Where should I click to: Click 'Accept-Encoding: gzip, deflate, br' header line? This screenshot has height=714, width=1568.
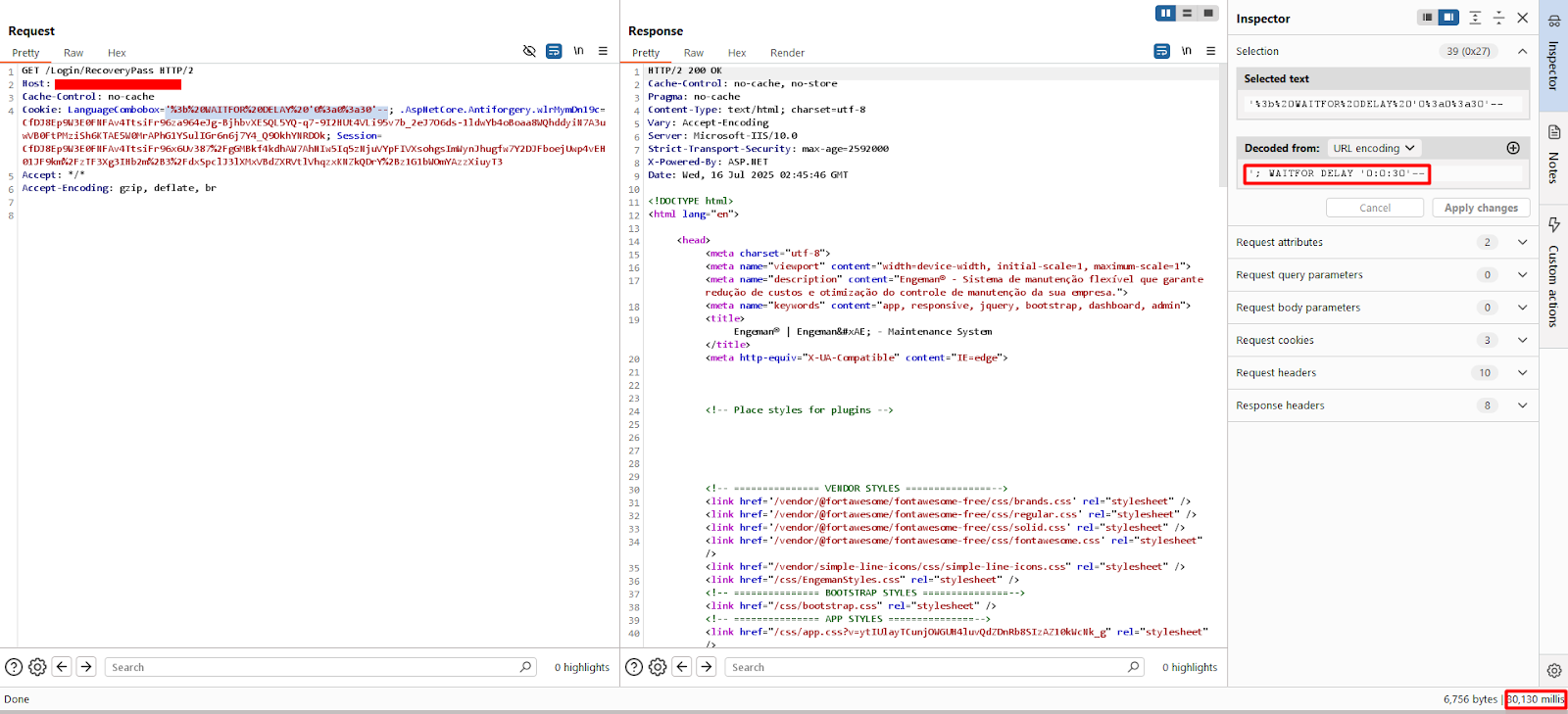(x=119, y=188)
